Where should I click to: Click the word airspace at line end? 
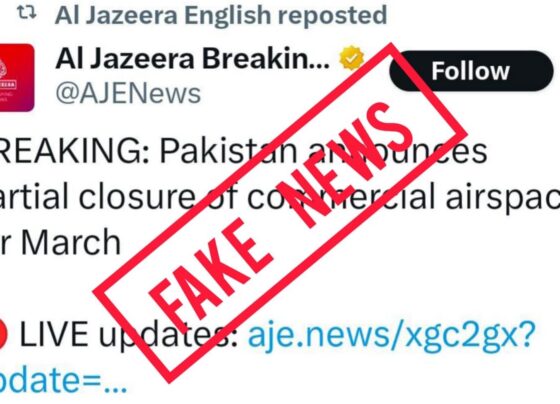(503, 198)
